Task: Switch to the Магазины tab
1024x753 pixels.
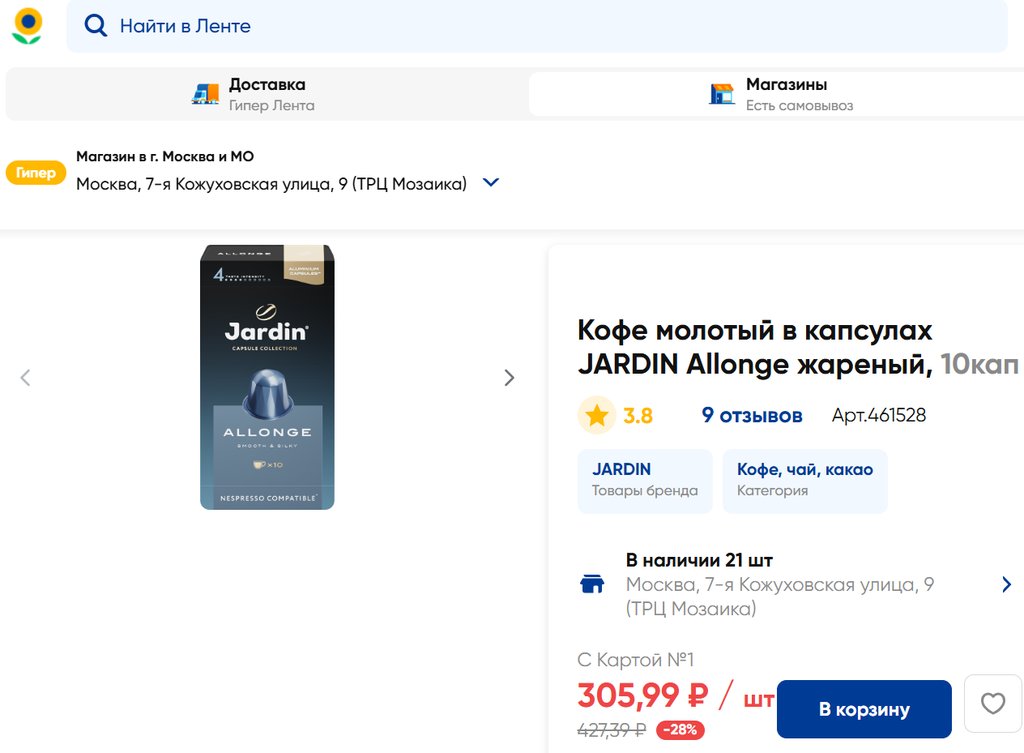Action: pos(785,94)
